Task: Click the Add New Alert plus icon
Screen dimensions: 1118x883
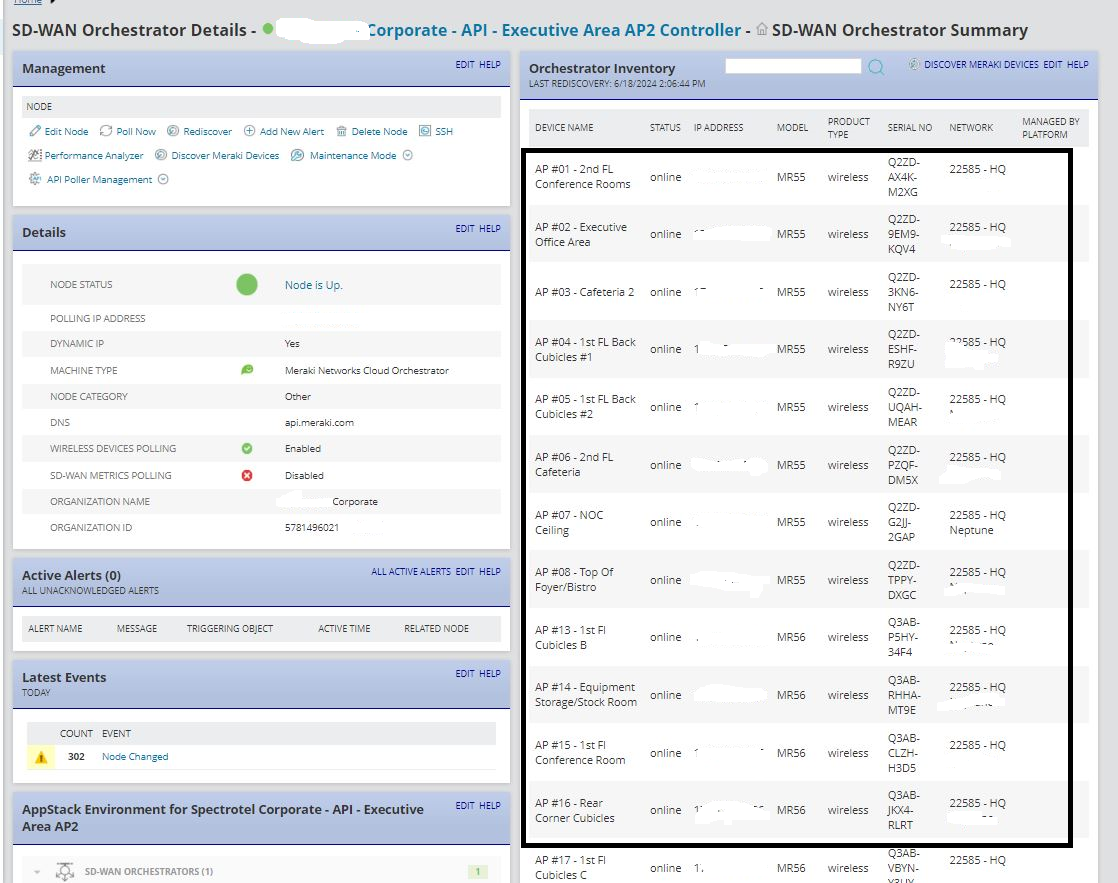Action: tap(250, 131)
